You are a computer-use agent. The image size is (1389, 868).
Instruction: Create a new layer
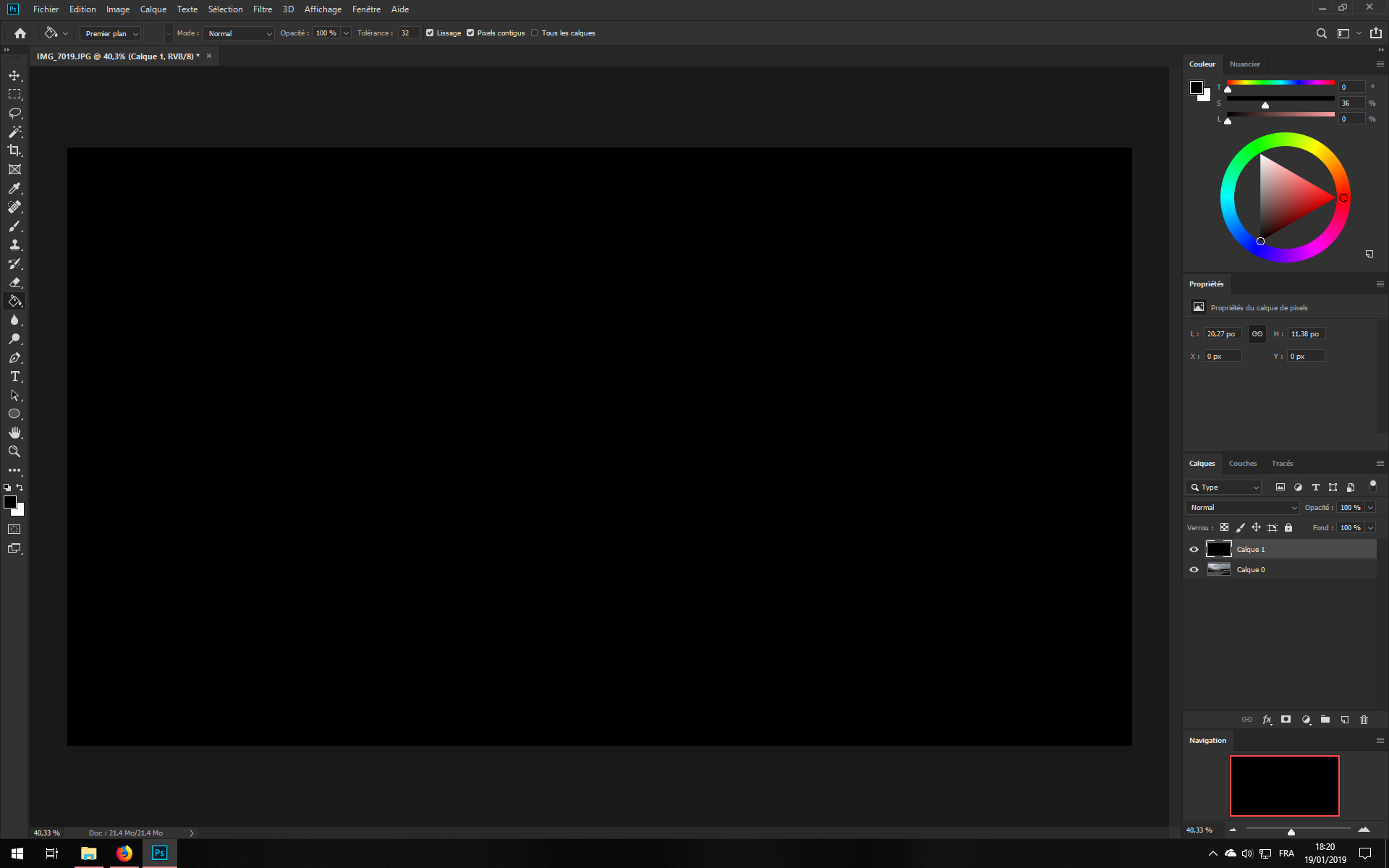(1345, 719)
